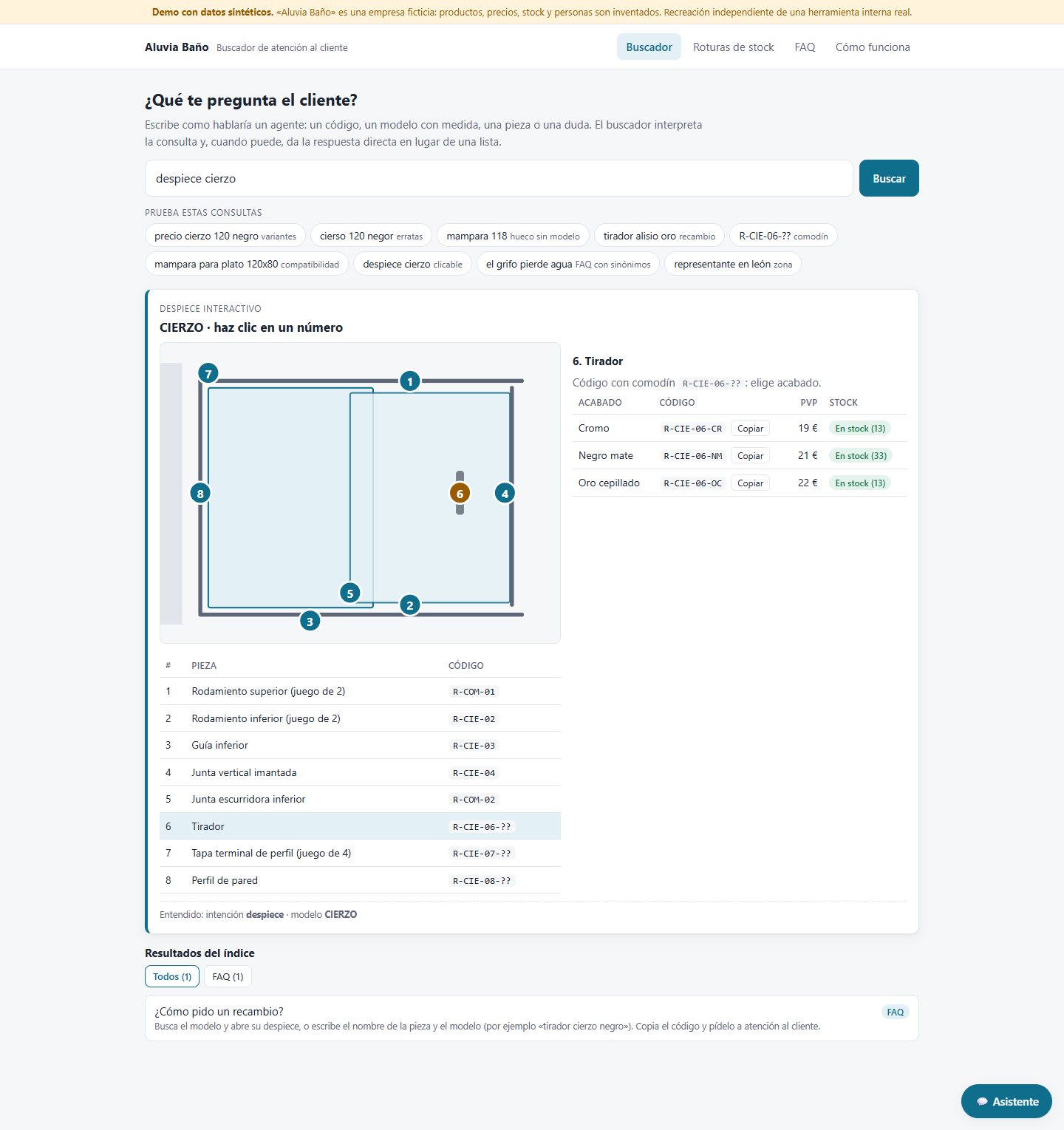Screen dimensions: 1064x1130
Task: Try the 'R-CIE-06-??' comodín sample query
Action: point(783,236)
